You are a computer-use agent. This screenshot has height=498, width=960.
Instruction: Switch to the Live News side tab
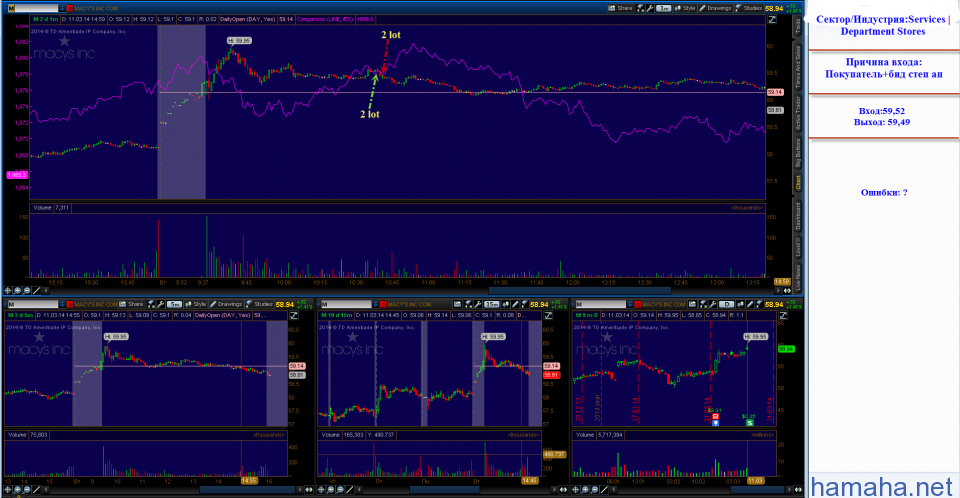(798, 277)
